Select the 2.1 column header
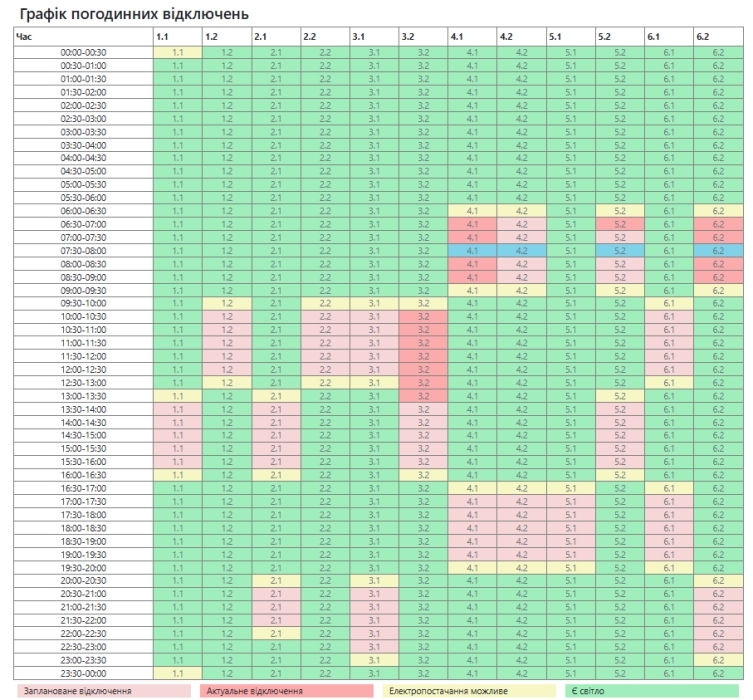Image resolution: width=753 pixels, height=700 pixels. (261, 37)
